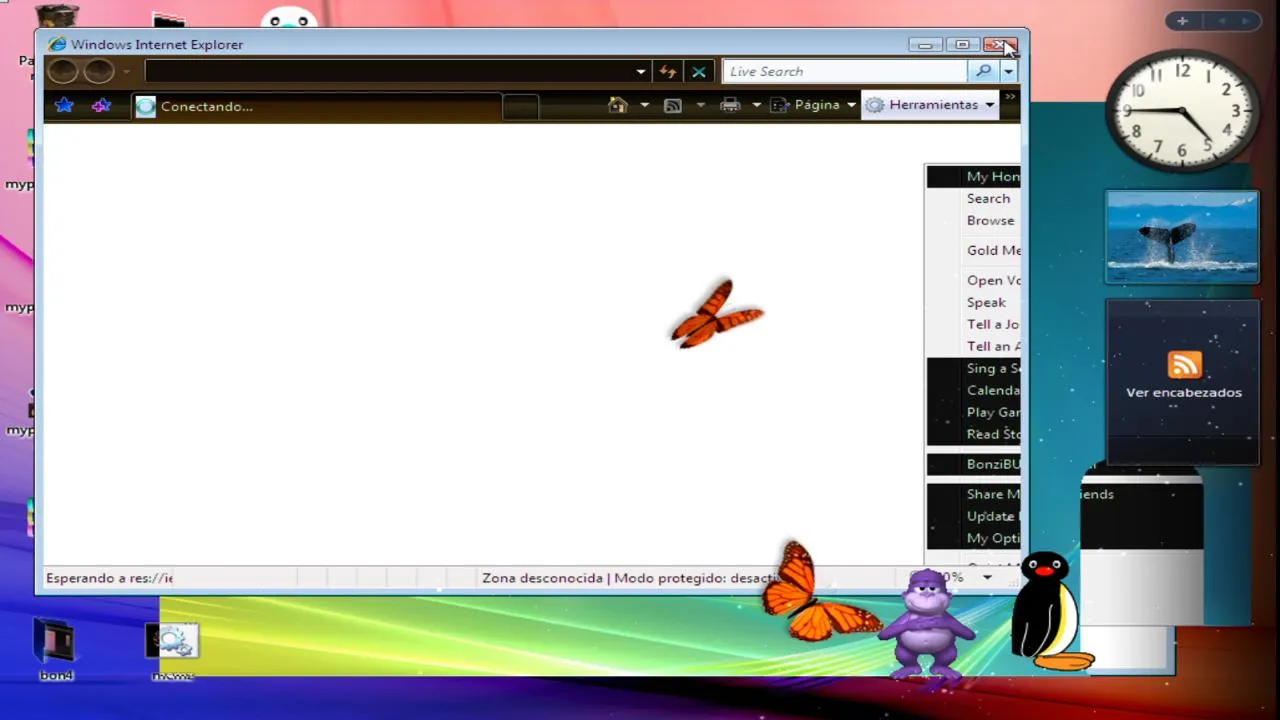The image size is (1280, 720).
Task: Open the bon4 desktop icon
Action: coord(56,650)
